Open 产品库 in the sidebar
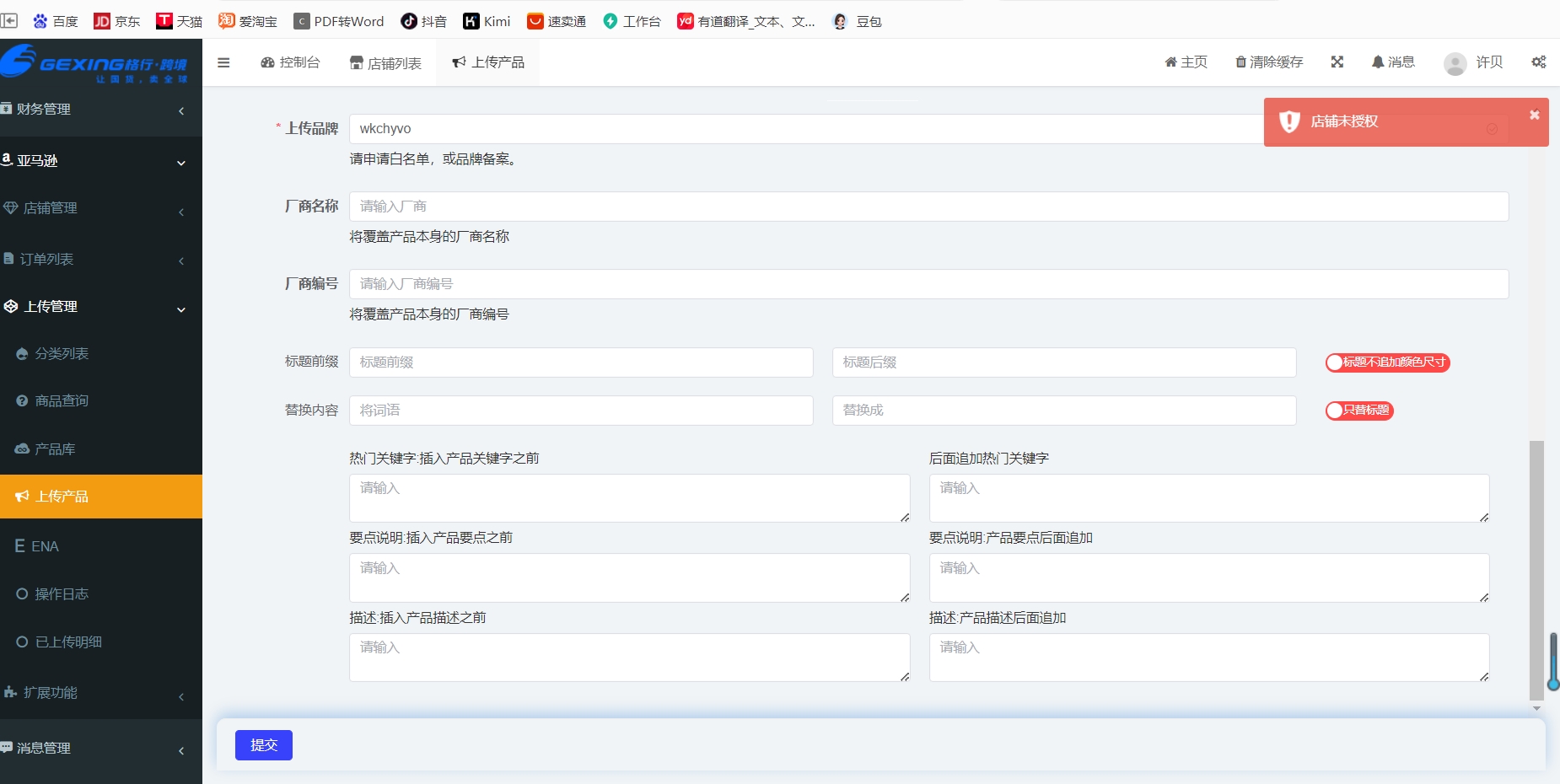1560x784 pixels. coord(56,449)
